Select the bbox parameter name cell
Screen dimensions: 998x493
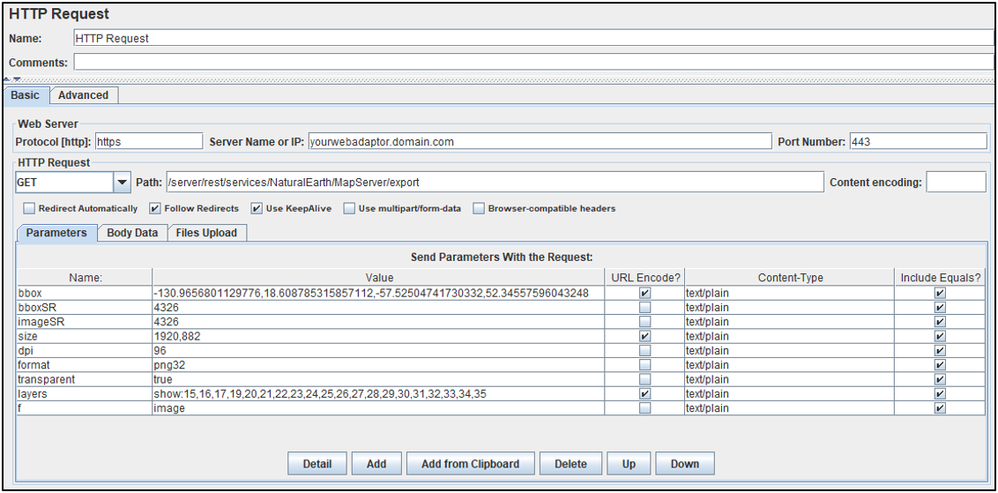[x=84, y=293]
